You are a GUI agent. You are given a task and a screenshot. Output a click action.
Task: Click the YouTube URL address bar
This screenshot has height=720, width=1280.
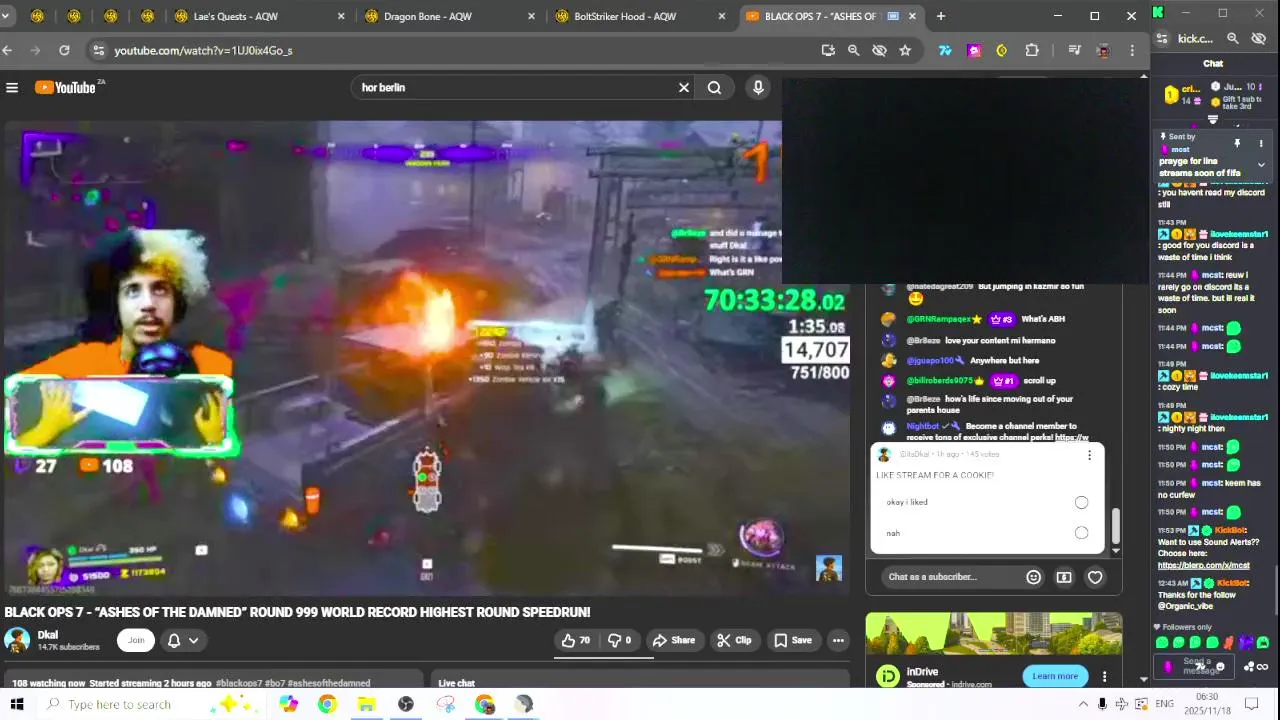coord(460,50)
